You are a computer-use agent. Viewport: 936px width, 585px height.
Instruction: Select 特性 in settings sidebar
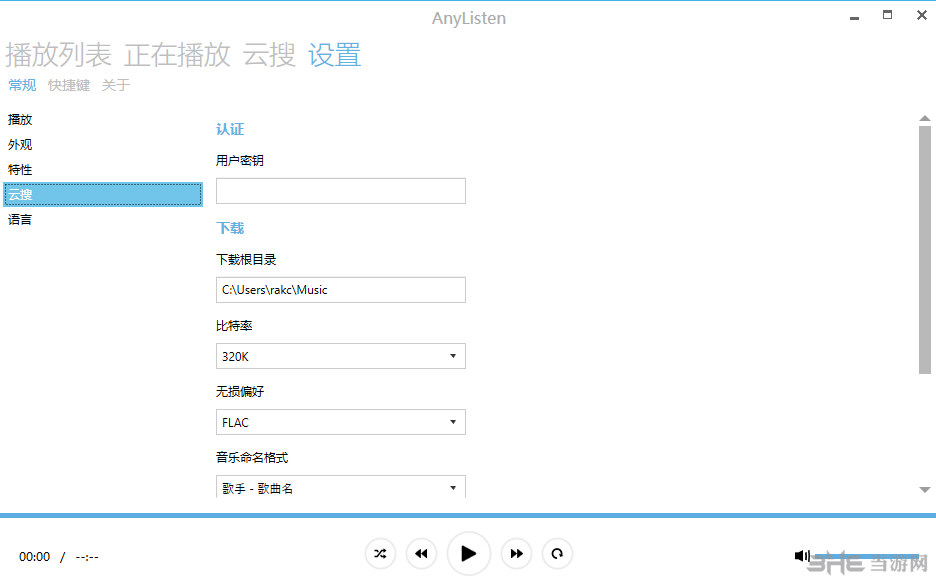click(x=103, y=170)
